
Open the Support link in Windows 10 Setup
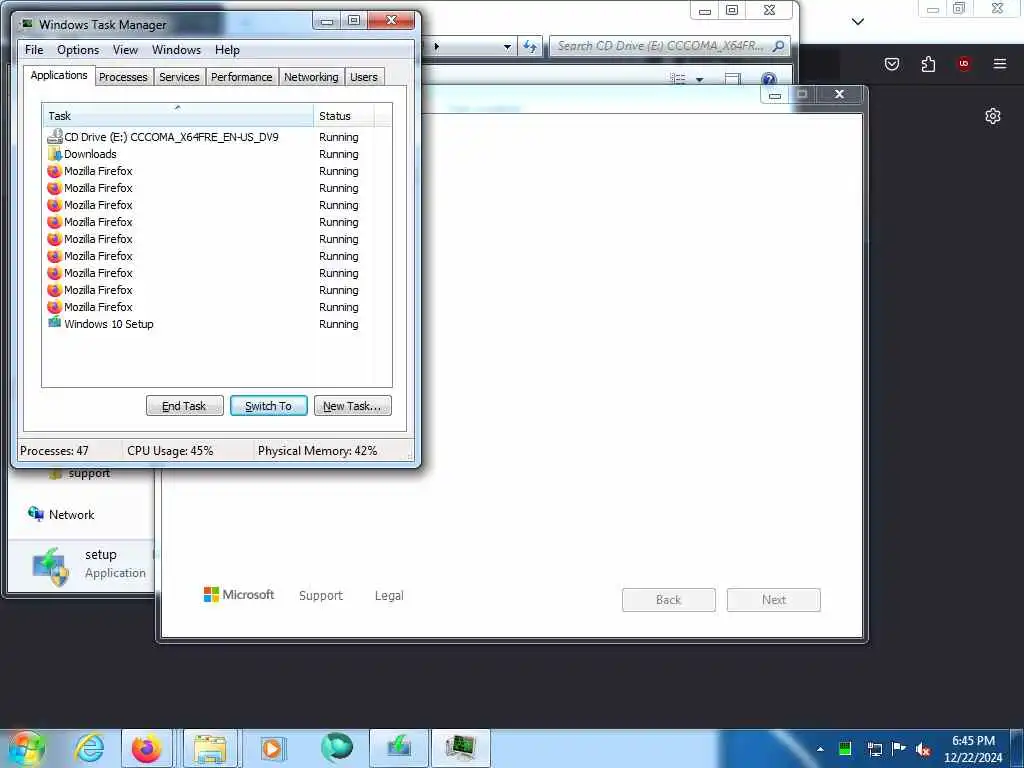coord(321,596)
